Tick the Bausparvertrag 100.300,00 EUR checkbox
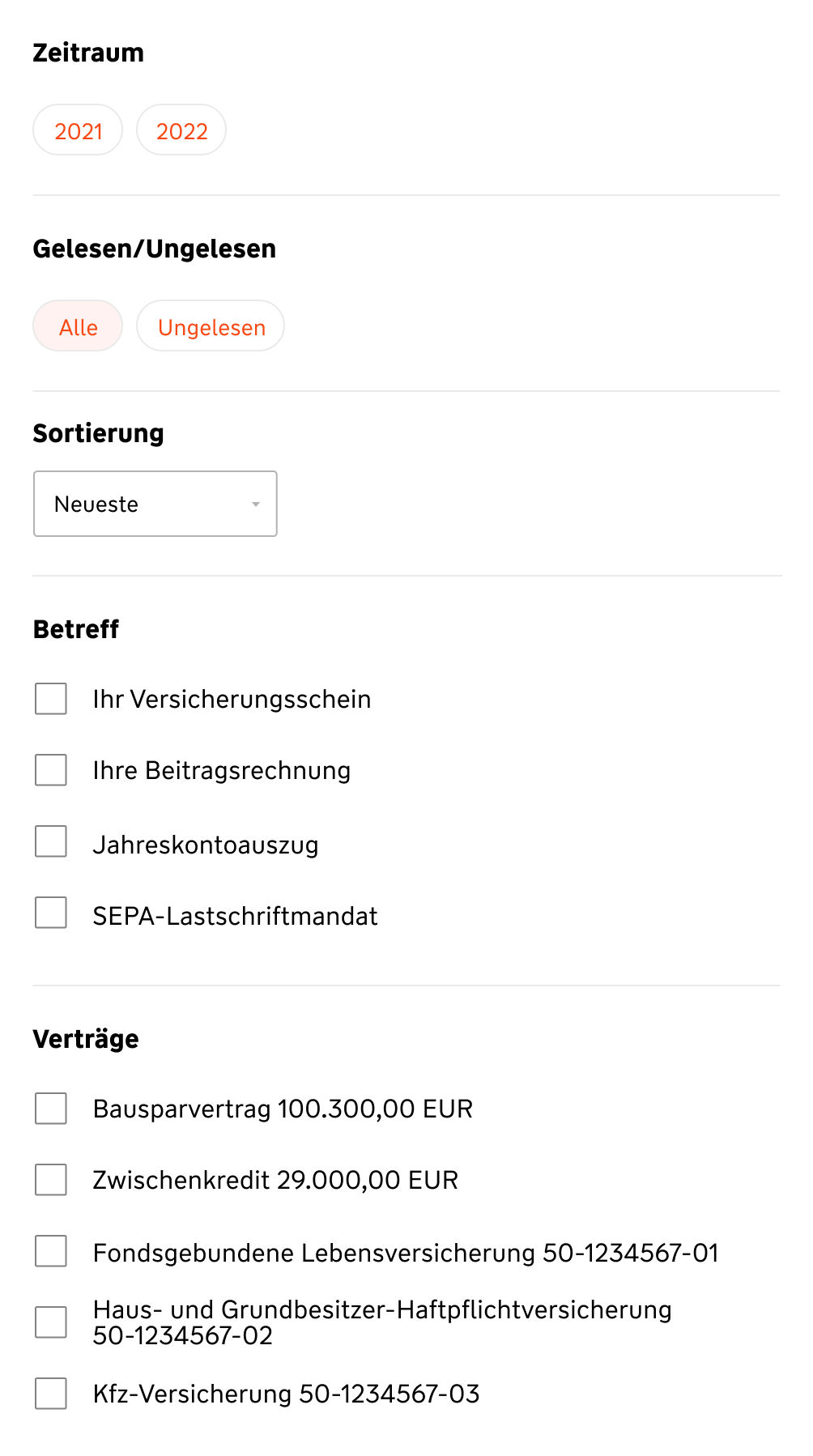Viewport: 813px width, 1456px height. tap(51, 1109)
